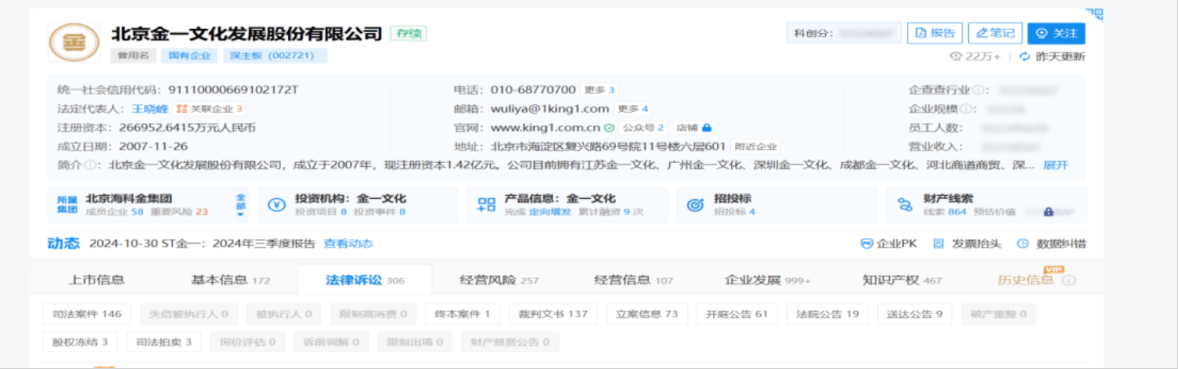
Task: Expand the company intro with 展开
Action: pos(1056,165)
